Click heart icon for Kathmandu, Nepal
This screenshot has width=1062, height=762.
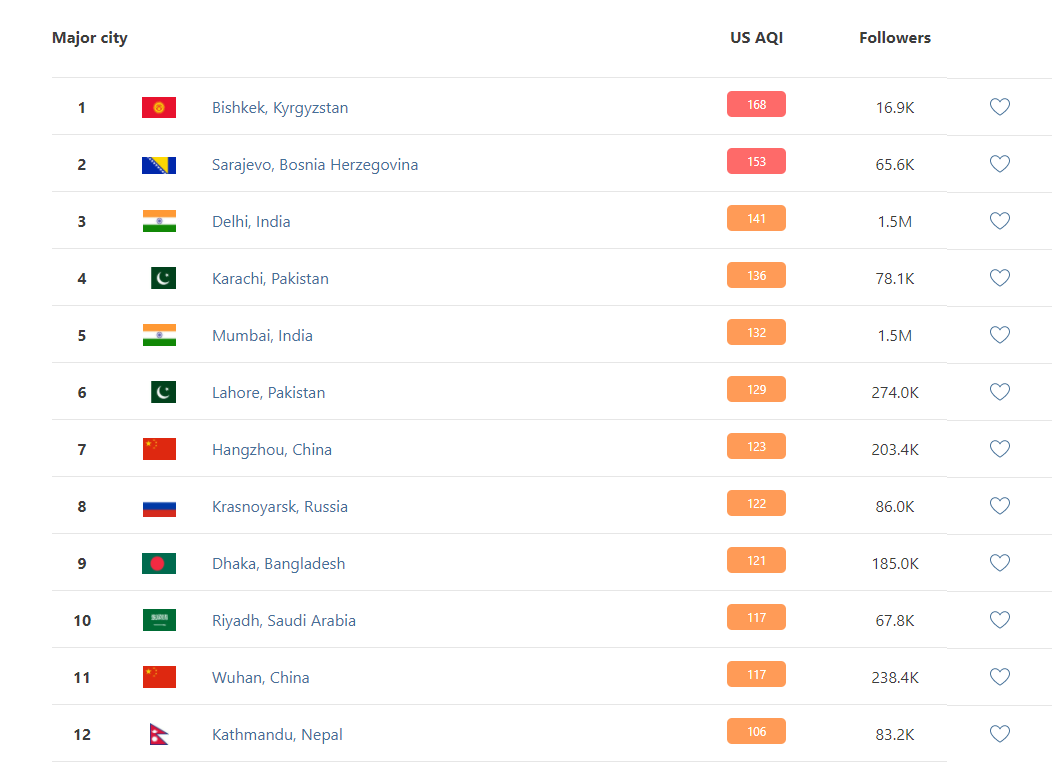point(999,734)
